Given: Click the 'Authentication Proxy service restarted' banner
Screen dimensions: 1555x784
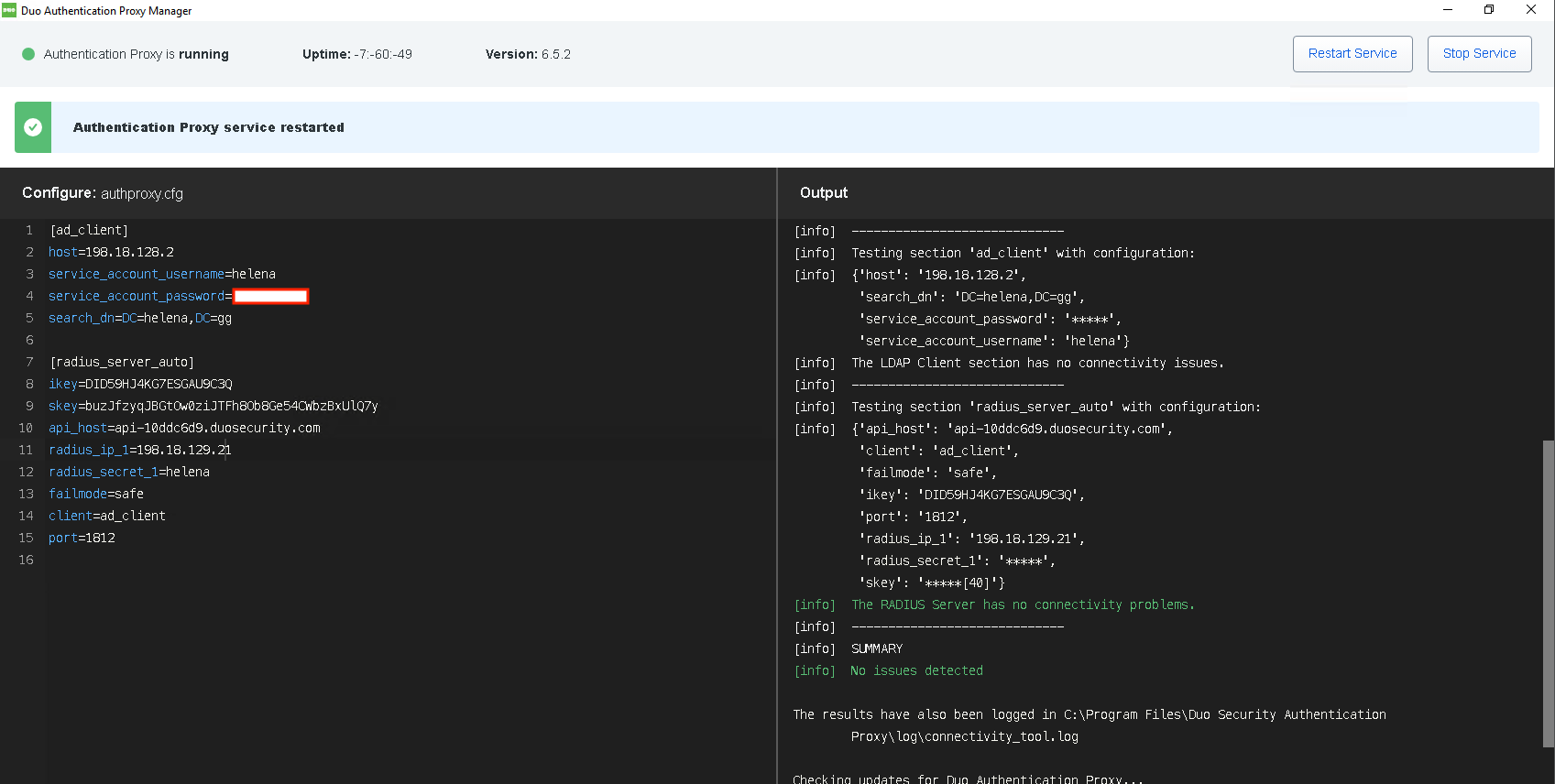Looking at the screenshot, I should [209, 127].
